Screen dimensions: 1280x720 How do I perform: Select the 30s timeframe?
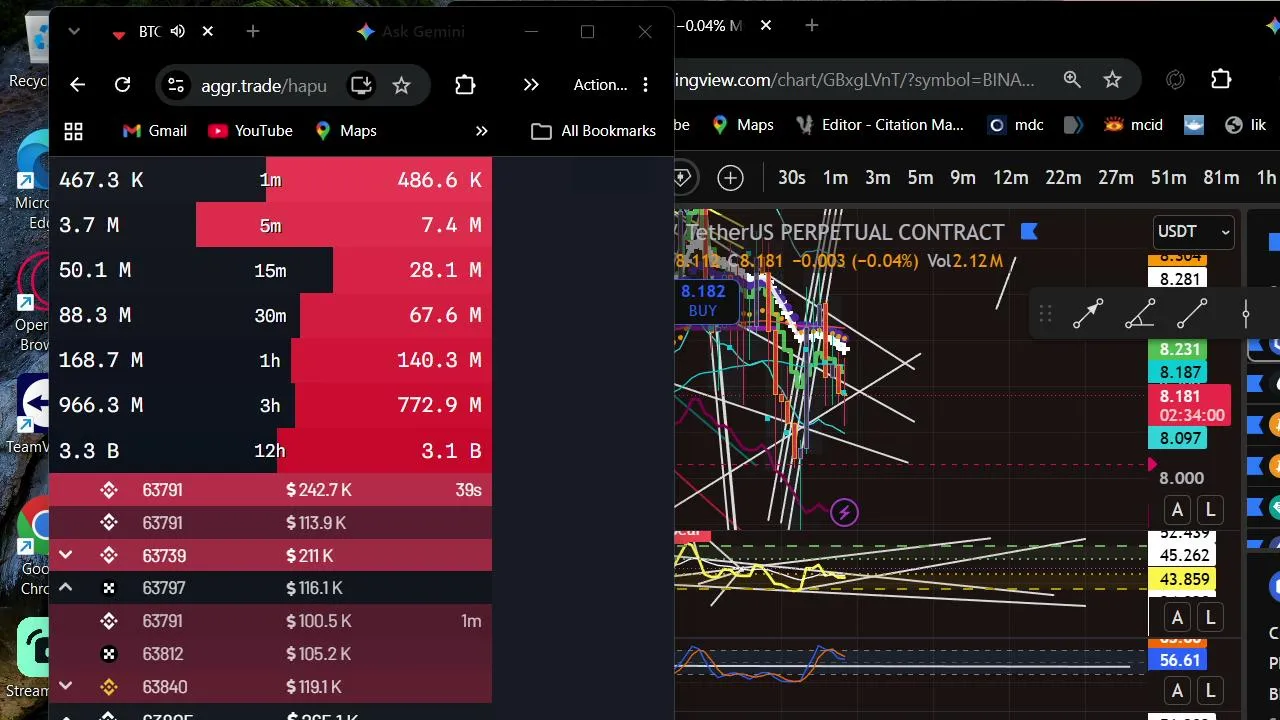point(792,178)
